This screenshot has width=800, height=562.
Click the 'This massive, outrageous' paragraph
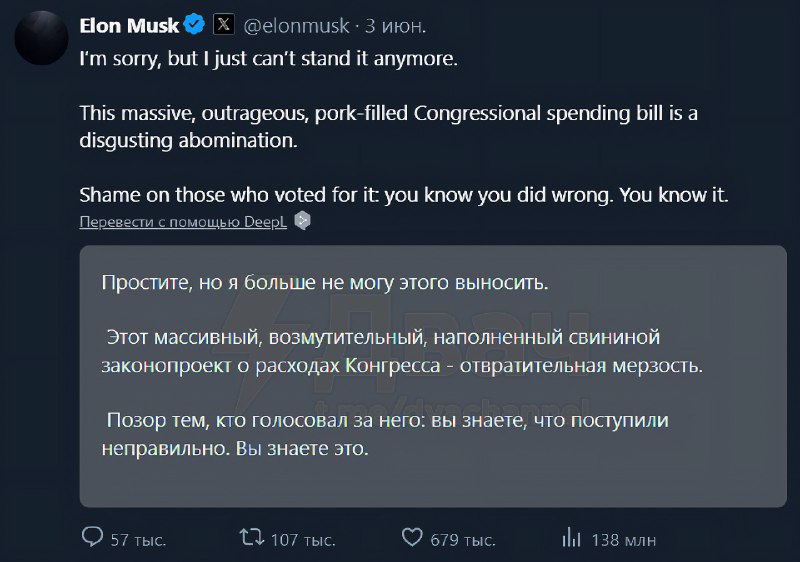point(388,127)
